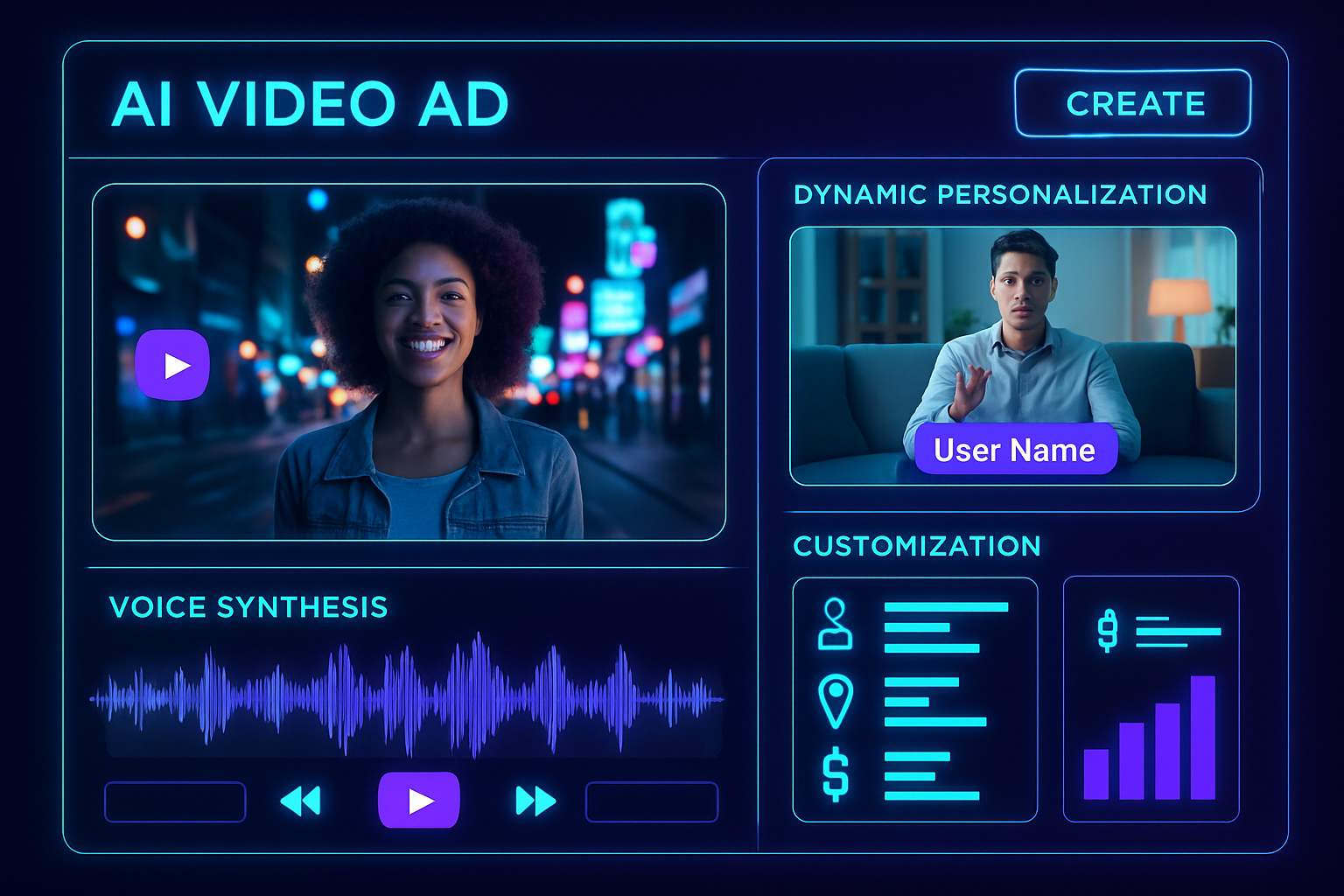Click the CREATE button
This screenshot has width=1344, height=896.
[1133, 103]
